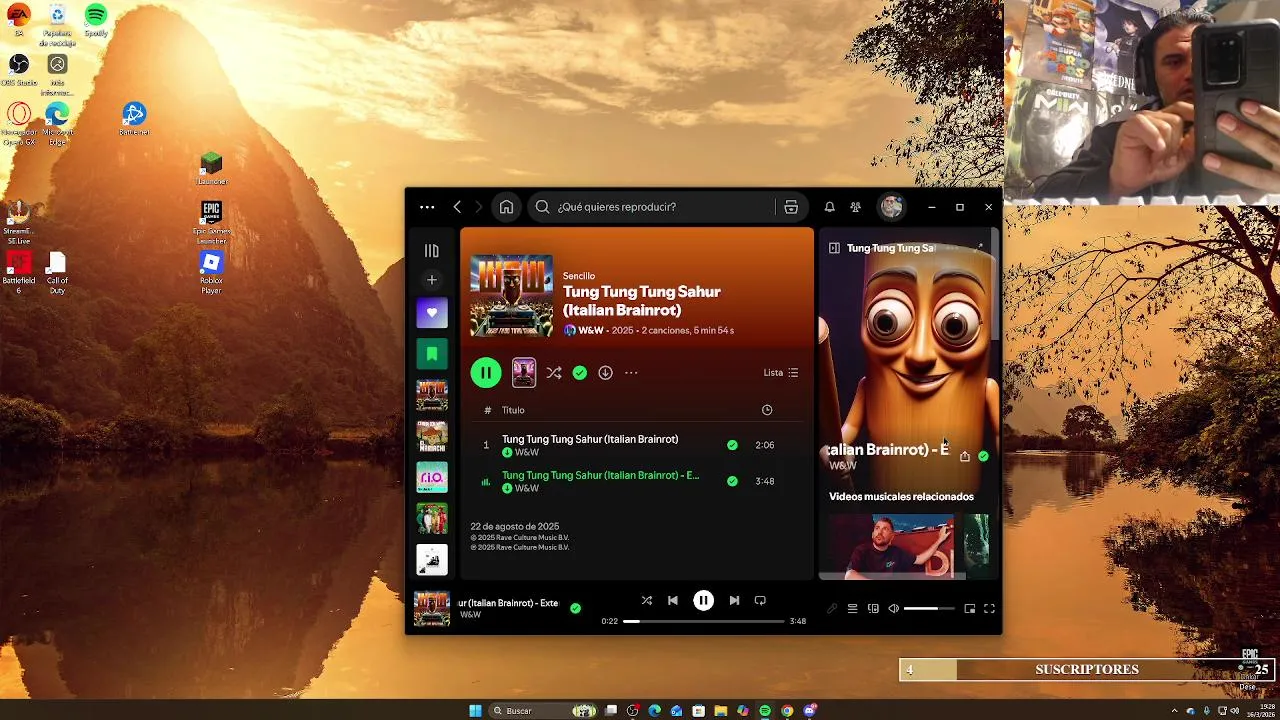The width and height of the screenshot is (1280, 720).
Task: Toggle shuffle for this album
Action: pos(554,373)
